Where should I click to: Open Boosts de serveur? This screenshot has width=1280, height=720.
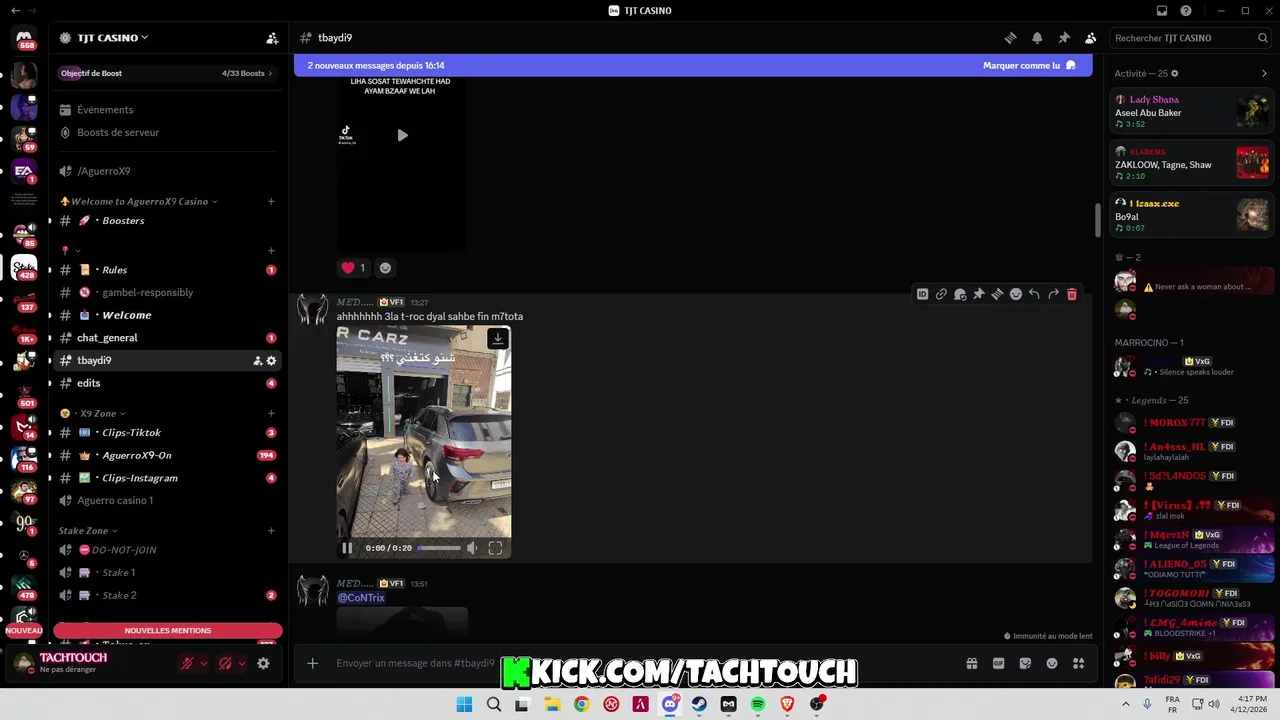pyautogui.click(x=168, y=132)
